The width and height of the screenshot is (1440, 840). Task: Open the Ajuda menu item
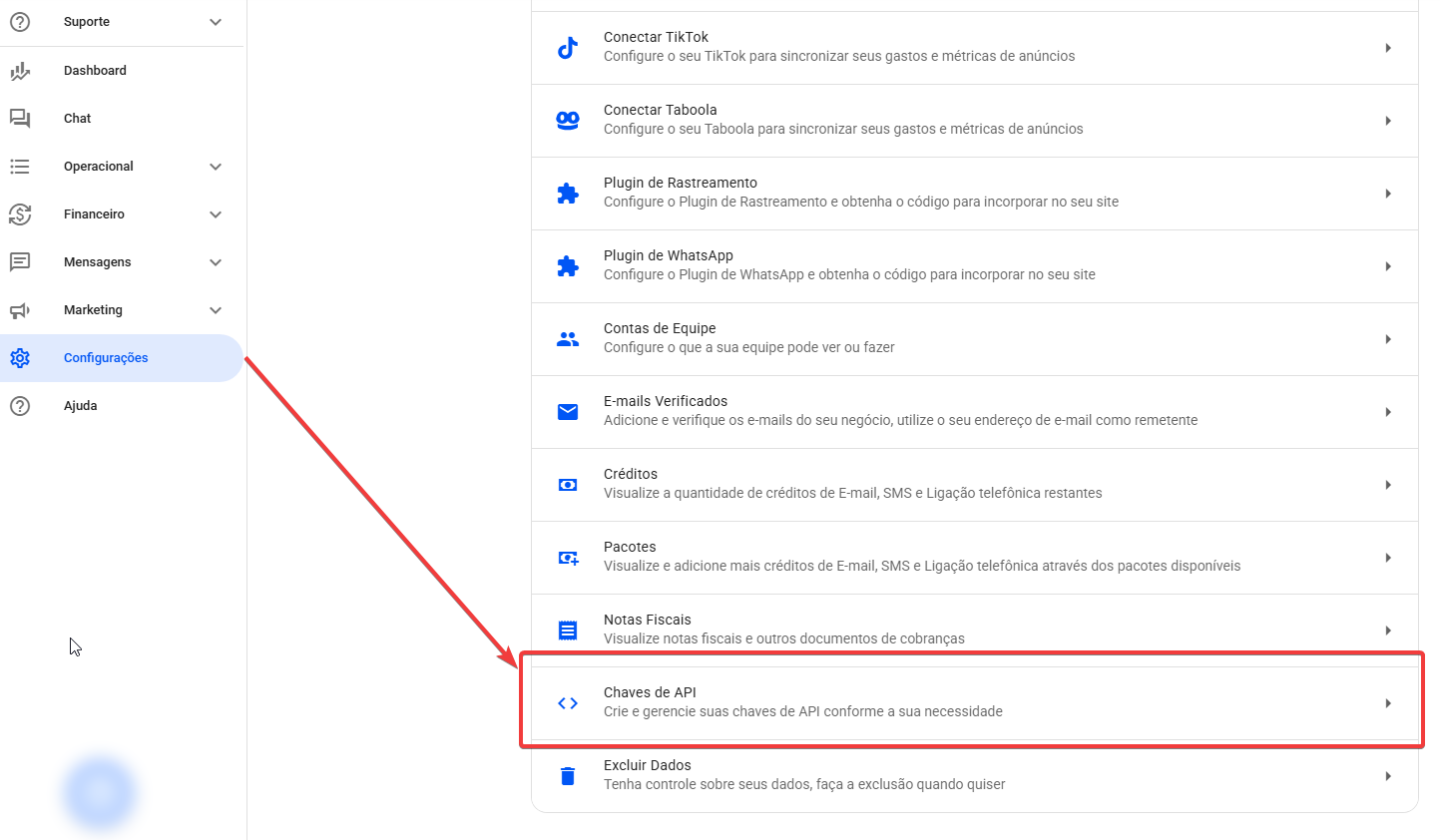click(122, 406)
